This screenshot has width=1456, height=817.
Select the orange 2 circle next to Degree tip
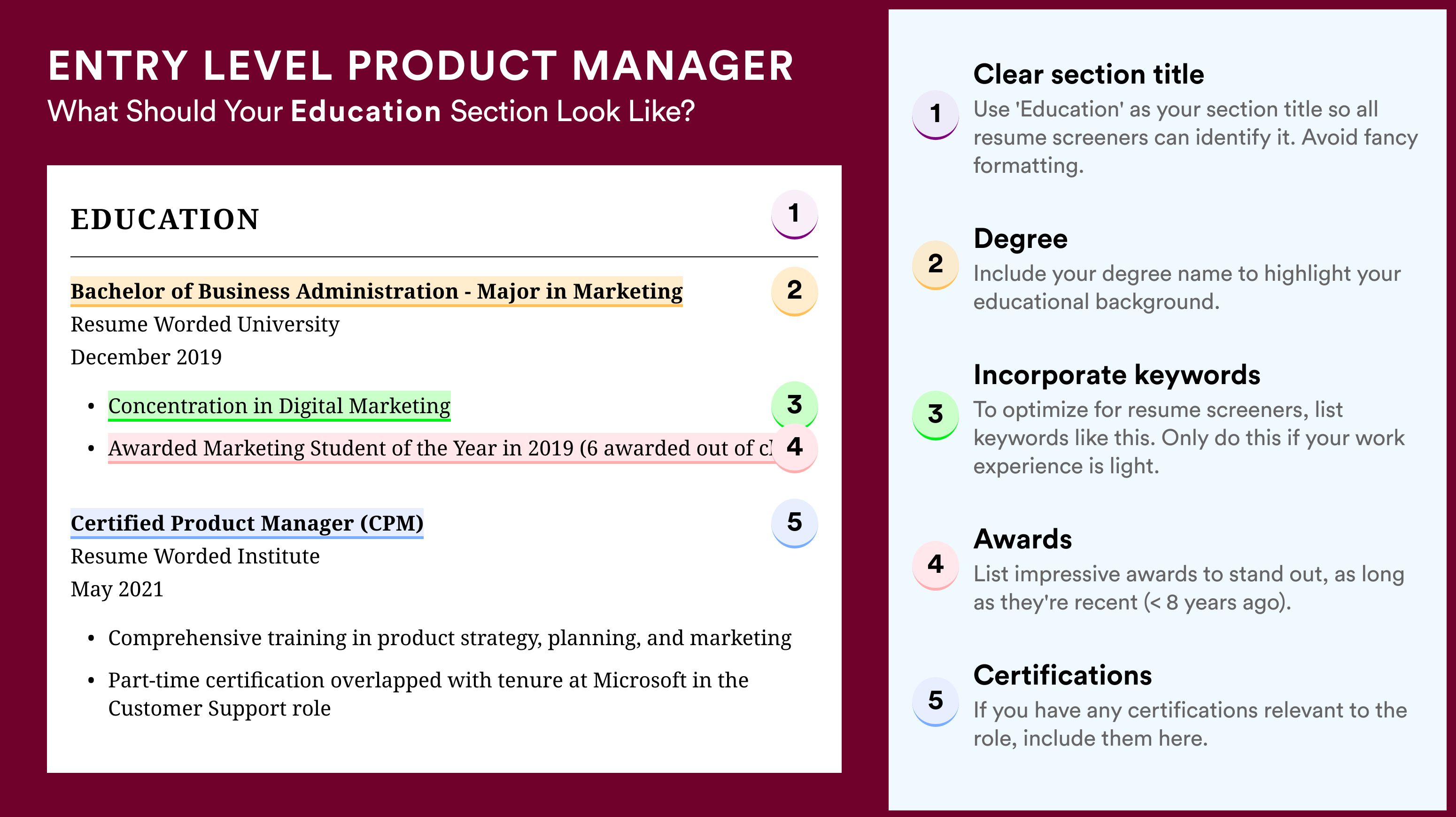pyautogui.click(x=936, y=264)
